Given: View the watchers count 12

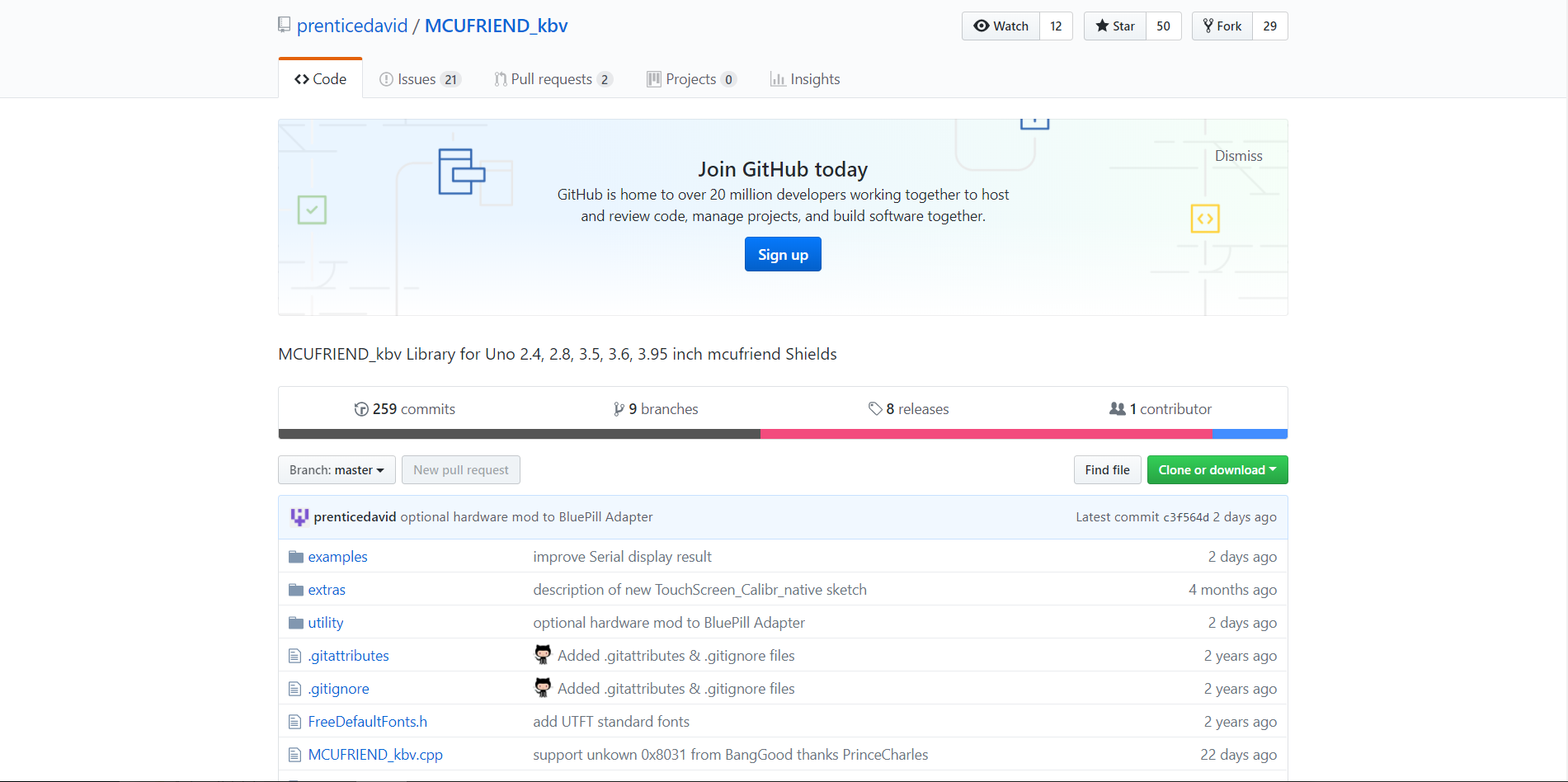Looking at the screenshot, I should pyautogui.click(x=1056, y=26).
